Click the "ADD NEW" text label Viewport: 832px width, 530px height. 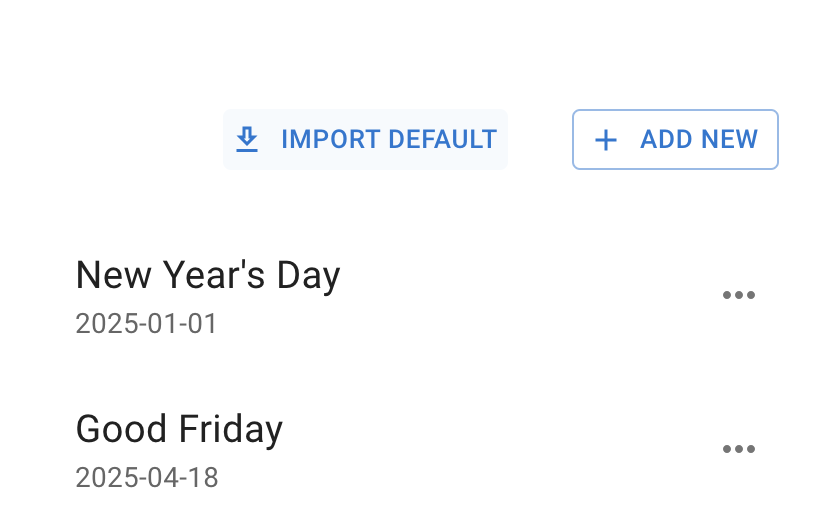(x=699, y=139)
